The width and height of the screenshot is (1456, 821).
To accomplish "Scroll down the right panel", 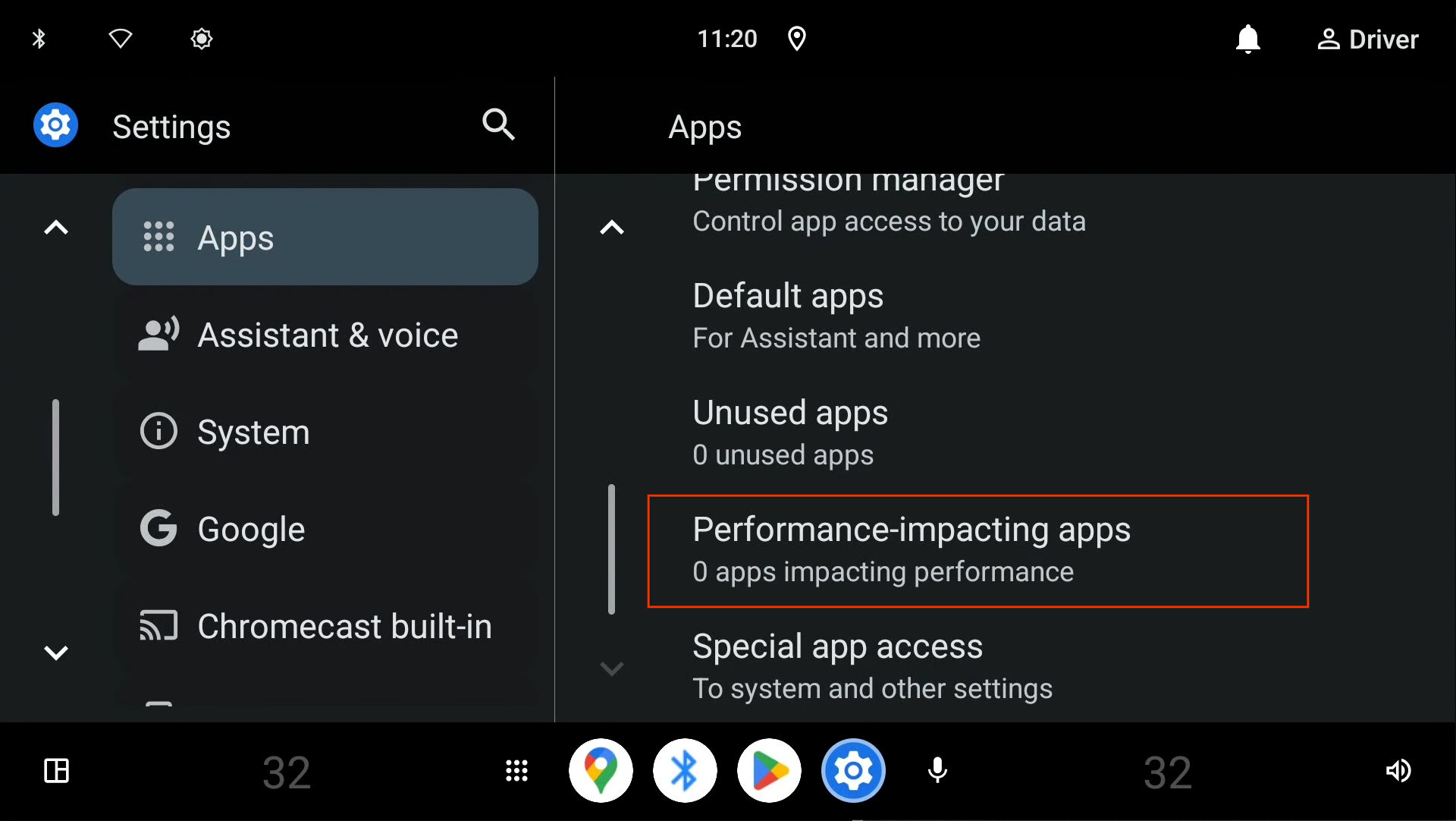I will click(612, 667).
